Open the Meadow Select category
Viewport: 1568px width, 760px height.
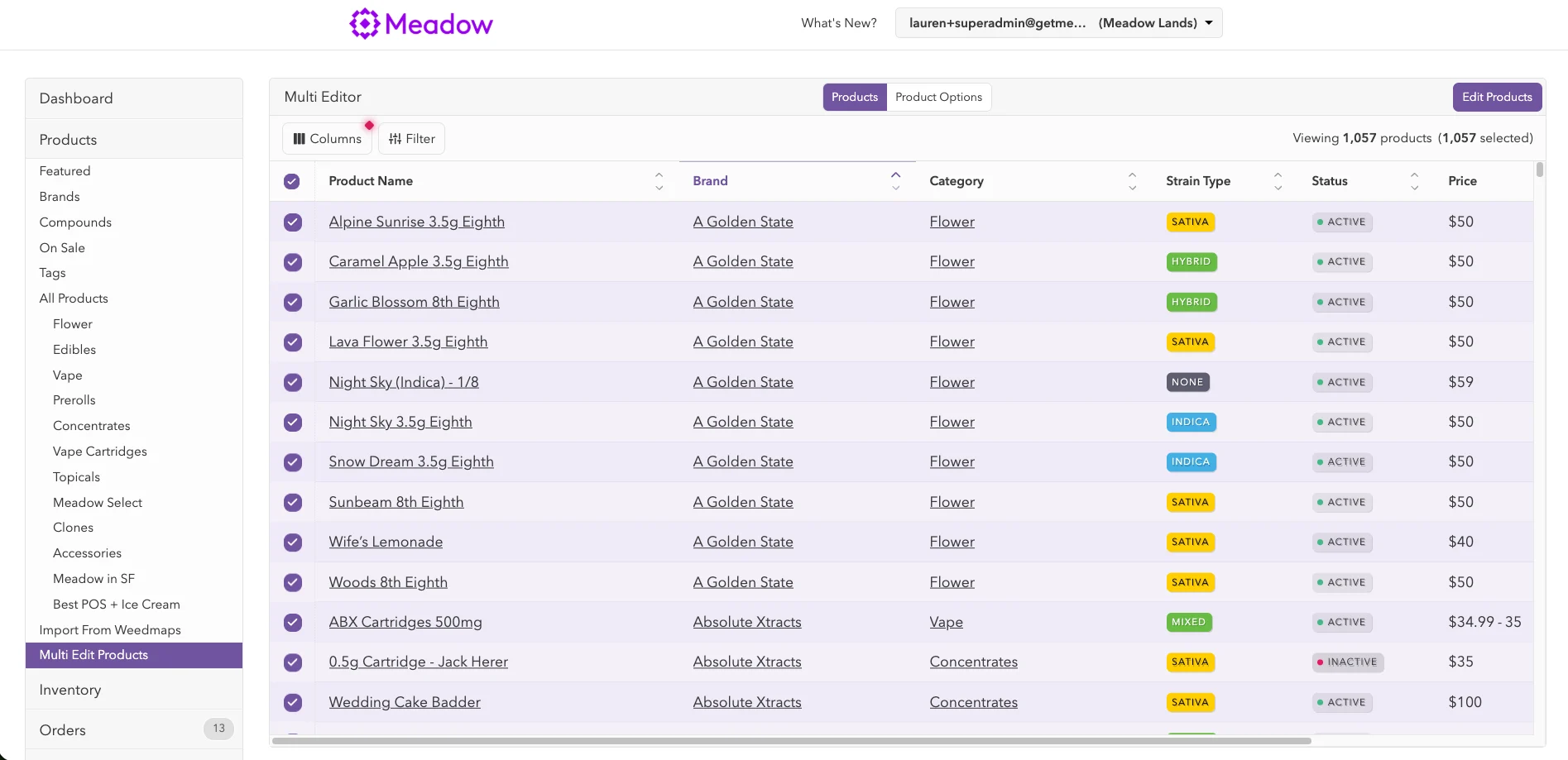pos(98,503)
